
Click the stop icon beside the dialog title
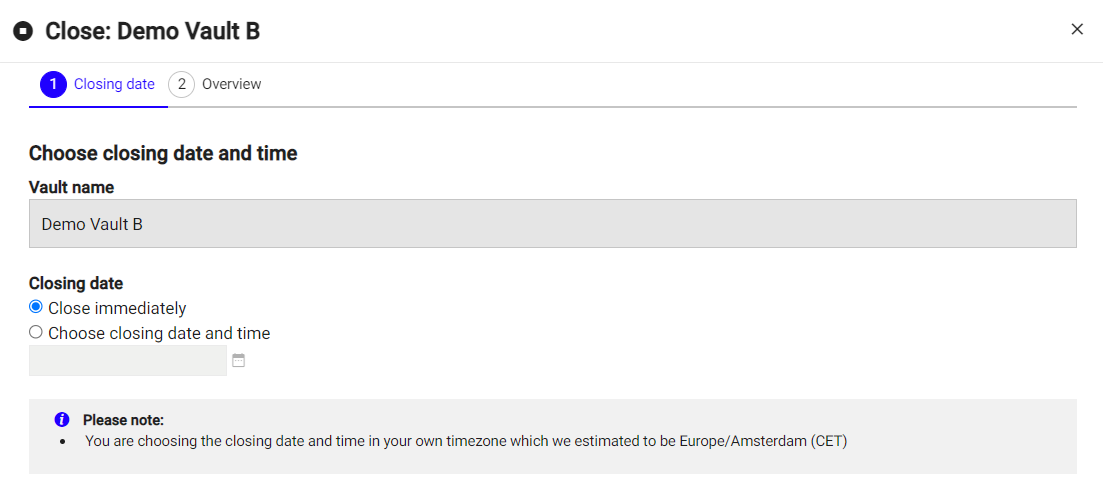[x=23, y=31]
